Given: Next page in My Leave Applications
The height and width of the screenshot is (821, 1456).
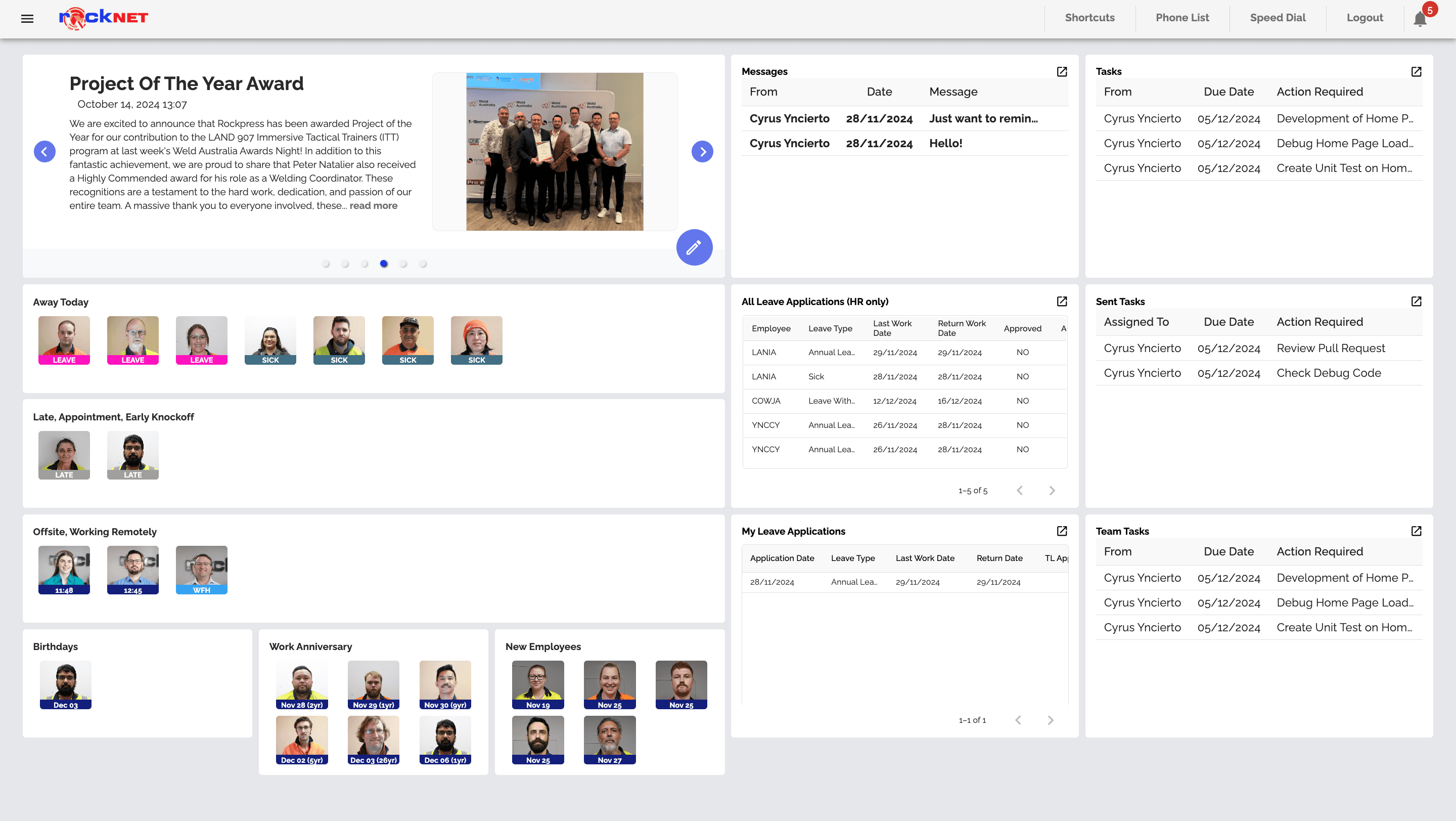Looking at the screenshot, I should click(x=1050, y=720).
